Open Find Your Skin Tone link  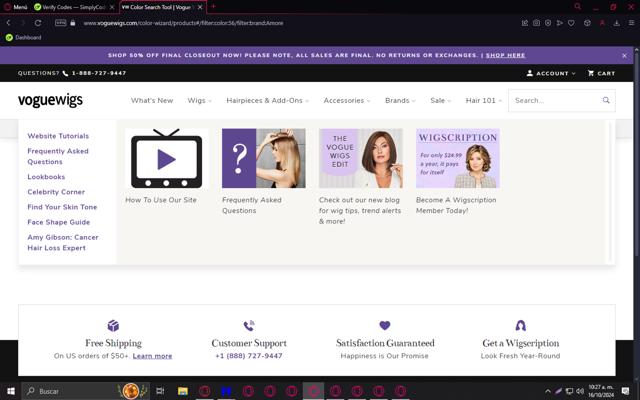pyautogui.click(x=62, y=207)
